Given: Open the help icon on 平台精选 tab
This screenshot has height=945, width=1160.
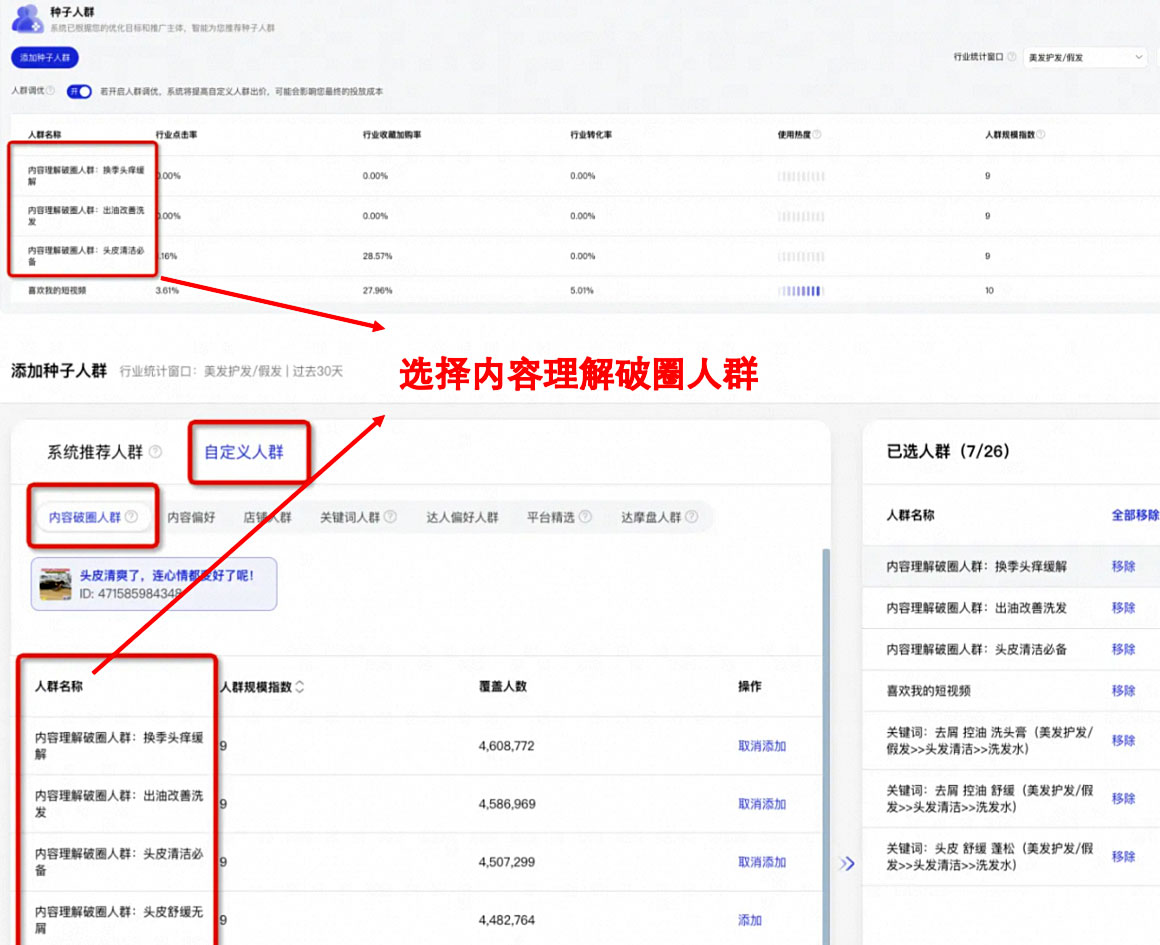Looking at the screenshot, I should point(585,517).
